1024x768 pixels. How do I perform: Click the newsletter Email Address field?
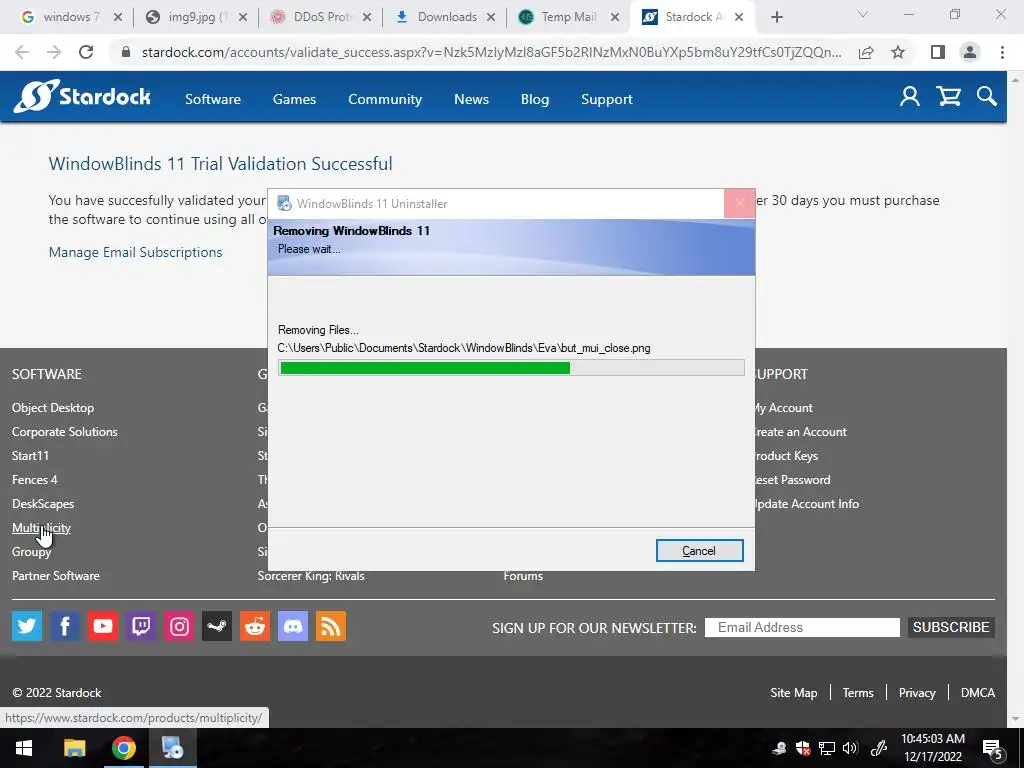pos(802,627)
